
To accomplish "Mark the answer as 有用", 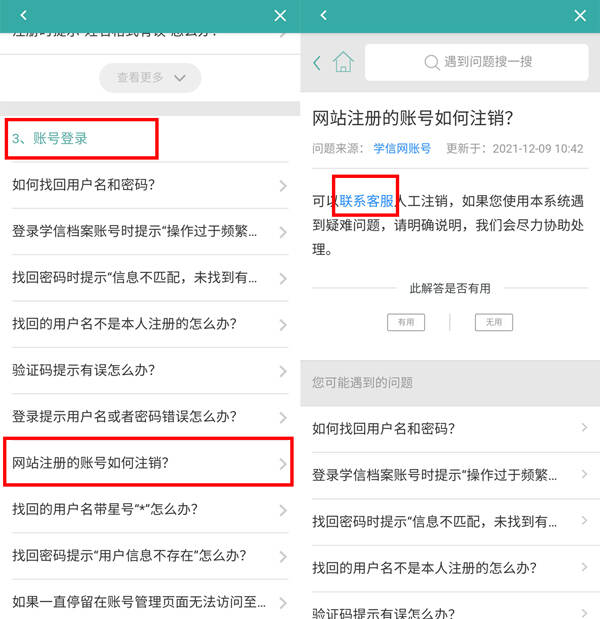I will (x=406, y=322).
